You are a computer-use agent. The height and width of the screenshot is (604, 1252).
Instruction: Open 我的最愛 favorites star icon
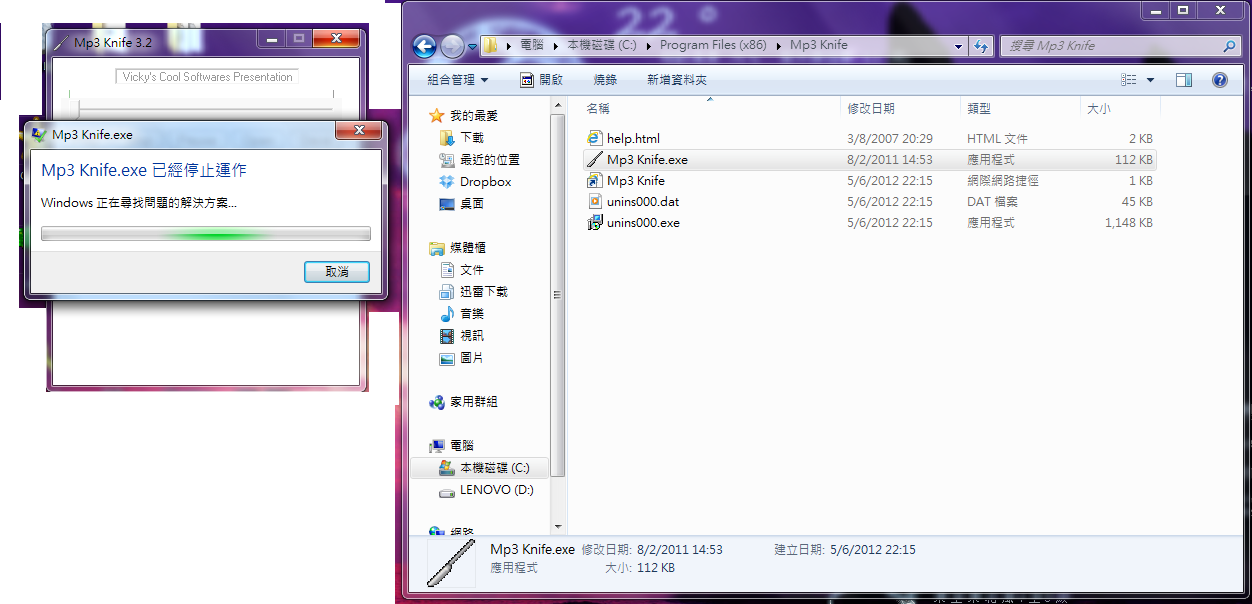click(436, 116)
